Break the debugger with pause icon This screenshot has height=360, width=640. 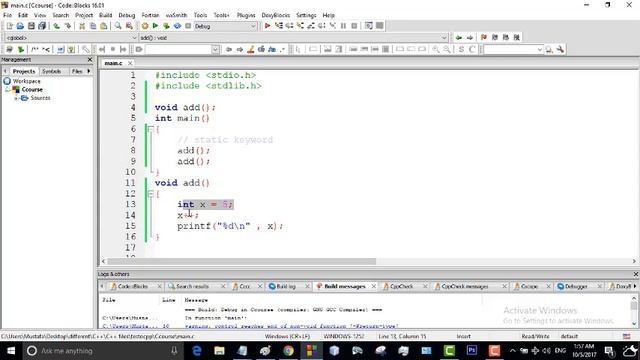[343, 26]
